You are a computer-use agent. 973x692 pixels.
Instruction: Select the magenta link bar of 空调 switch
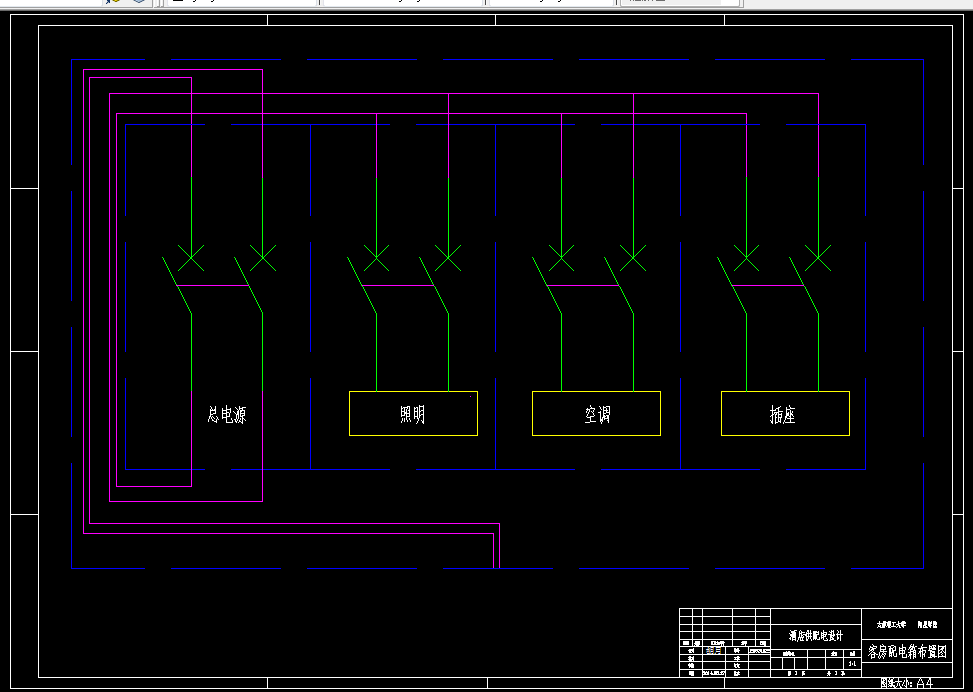coord(583,285)
